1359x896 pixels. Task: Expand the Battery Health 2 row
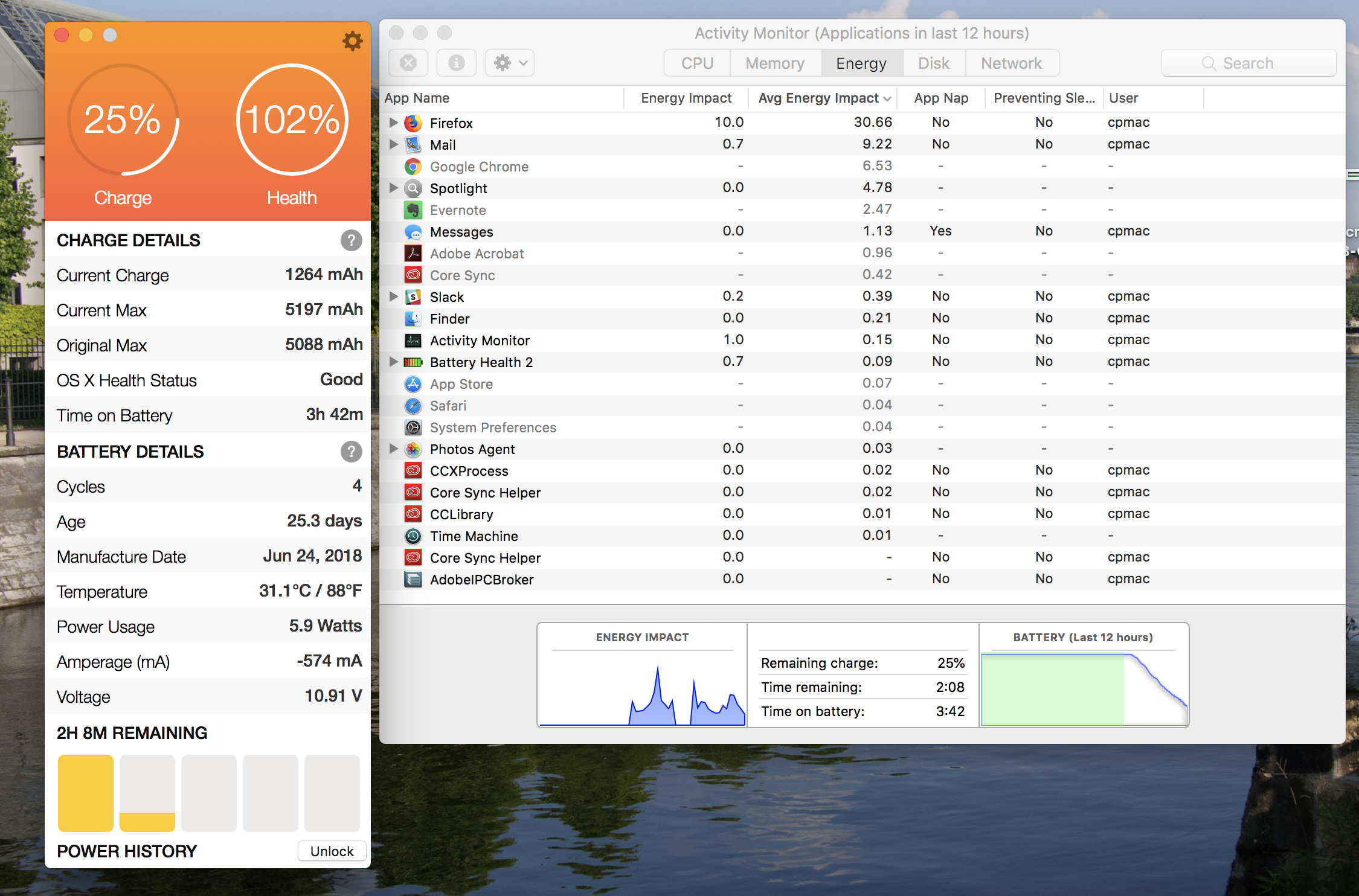393,362
